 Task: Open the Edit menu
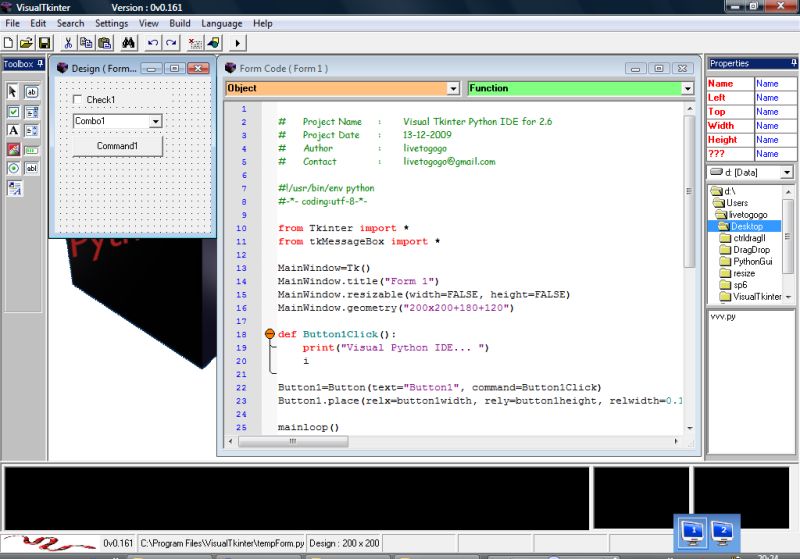pos(38,23)
